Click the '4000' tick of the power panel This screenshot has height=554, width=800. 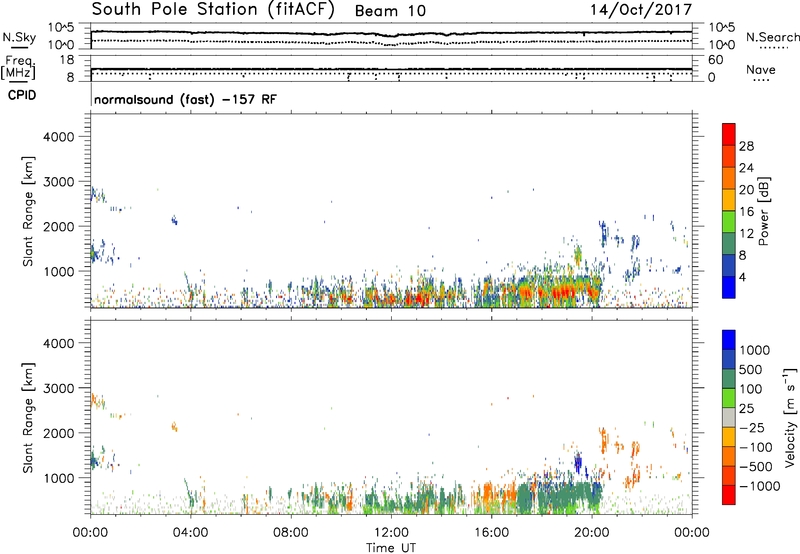tap(58, 137)
